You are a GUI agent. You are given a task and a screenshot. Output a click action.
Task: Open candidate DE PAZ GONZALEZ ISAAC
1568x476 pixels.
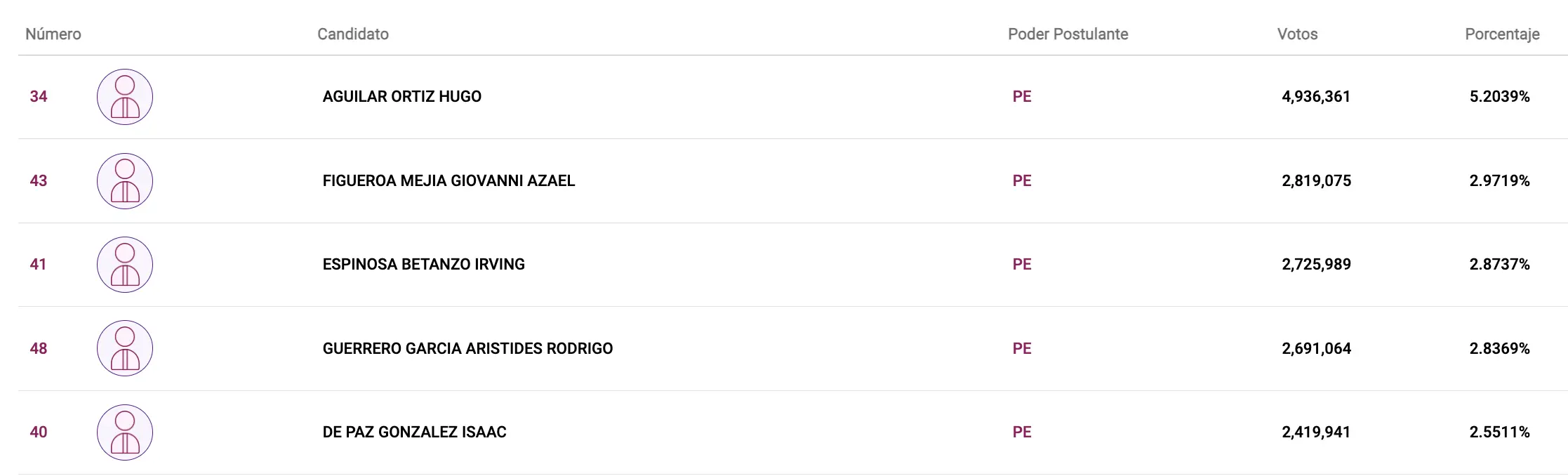(x=414, y=432)
